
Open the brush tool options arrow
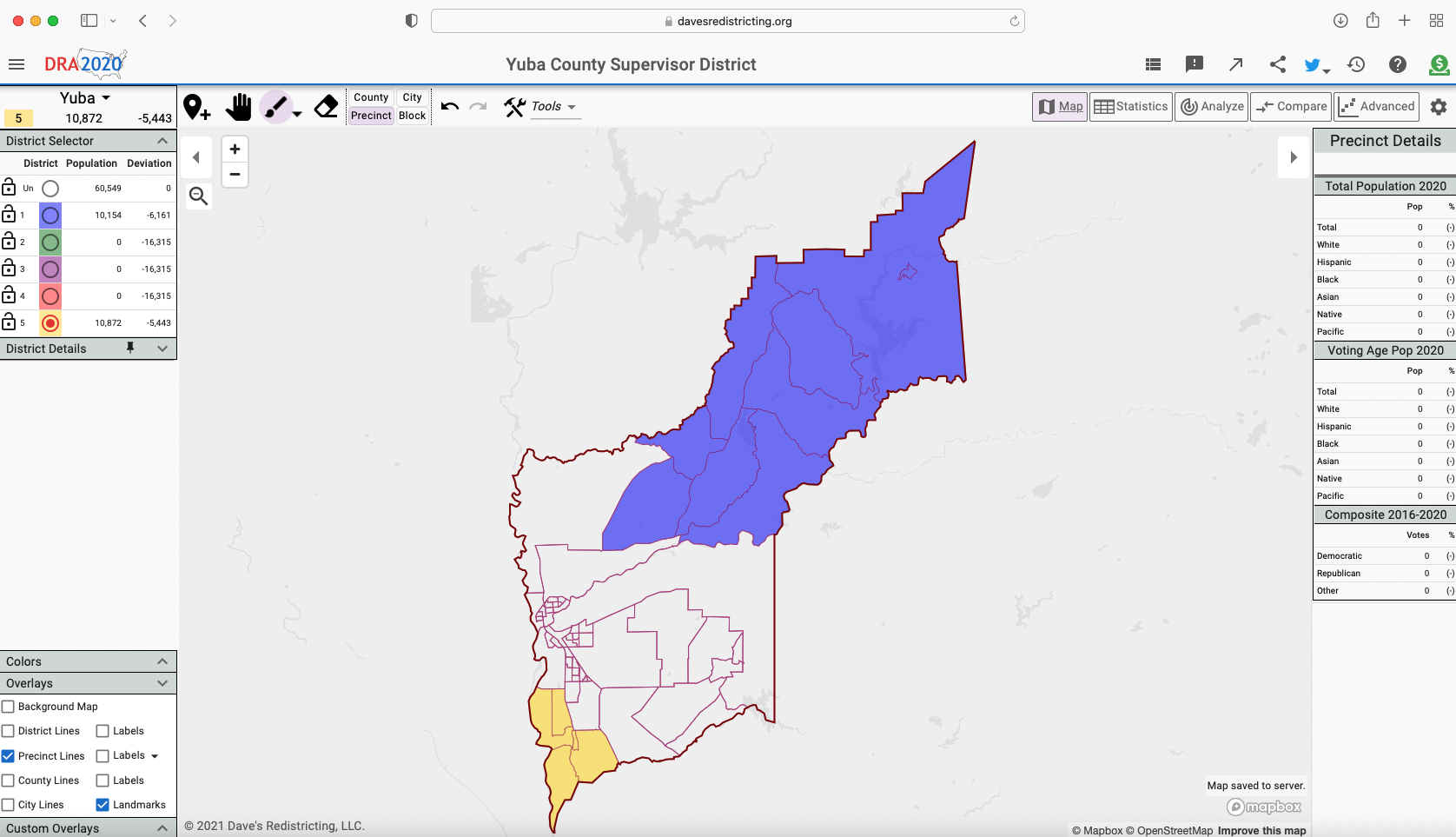[x=297, y=114]
